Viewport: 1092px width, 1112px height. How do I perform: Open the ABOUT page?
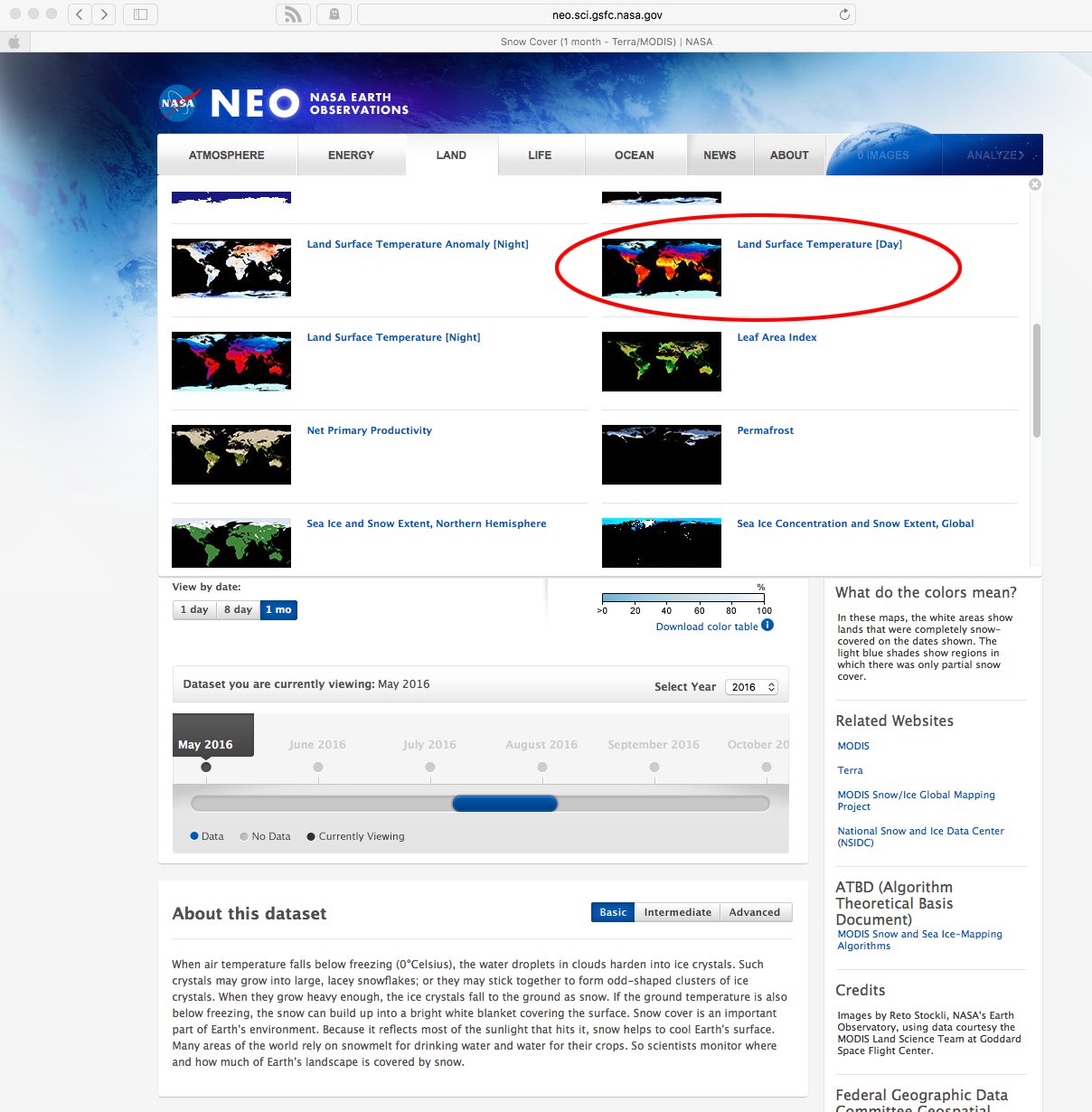tap(789, 155)
